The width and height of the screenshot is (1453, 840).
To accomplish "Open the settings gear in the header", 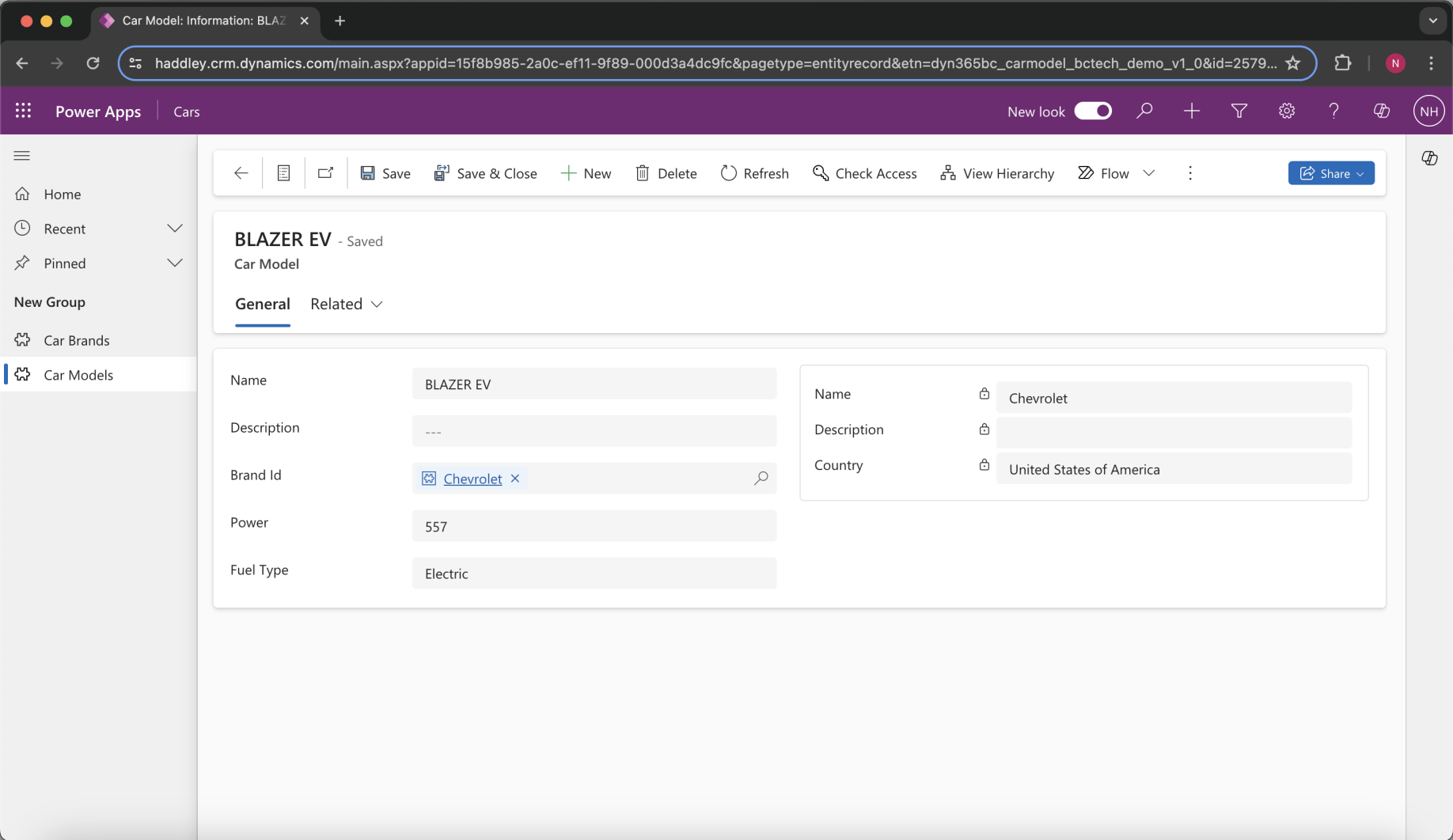I will 1286,112.
